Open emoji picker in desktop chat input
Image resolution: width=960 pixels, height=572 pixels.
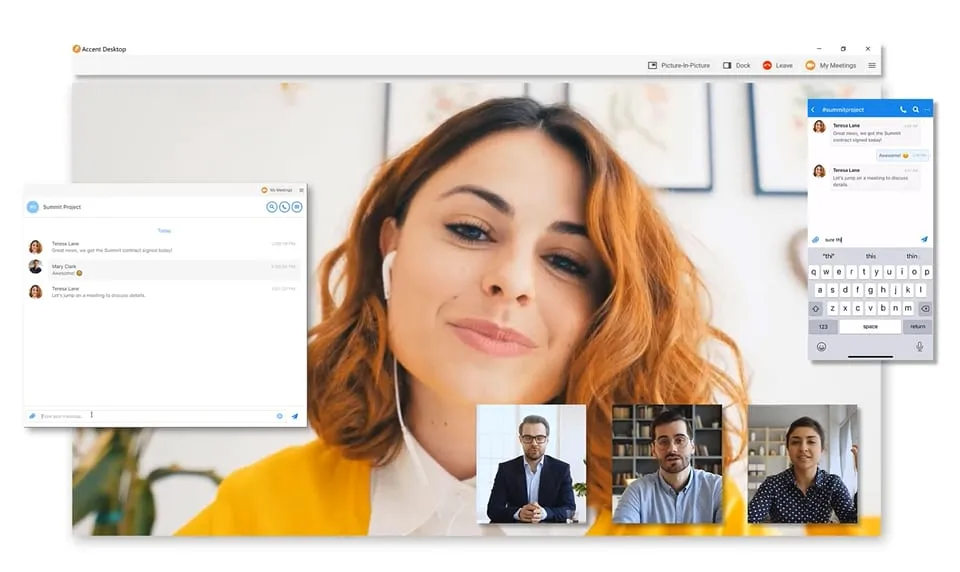(x=280, y=416)
